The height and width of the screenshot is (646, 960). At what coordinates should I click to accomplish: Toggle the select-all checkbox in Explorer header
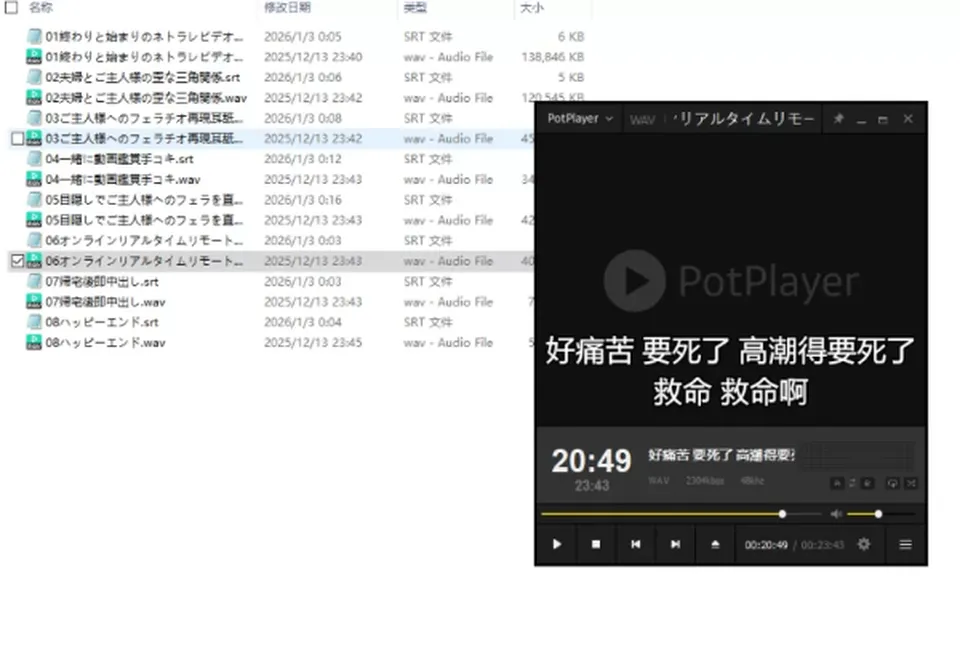point(12,7)
